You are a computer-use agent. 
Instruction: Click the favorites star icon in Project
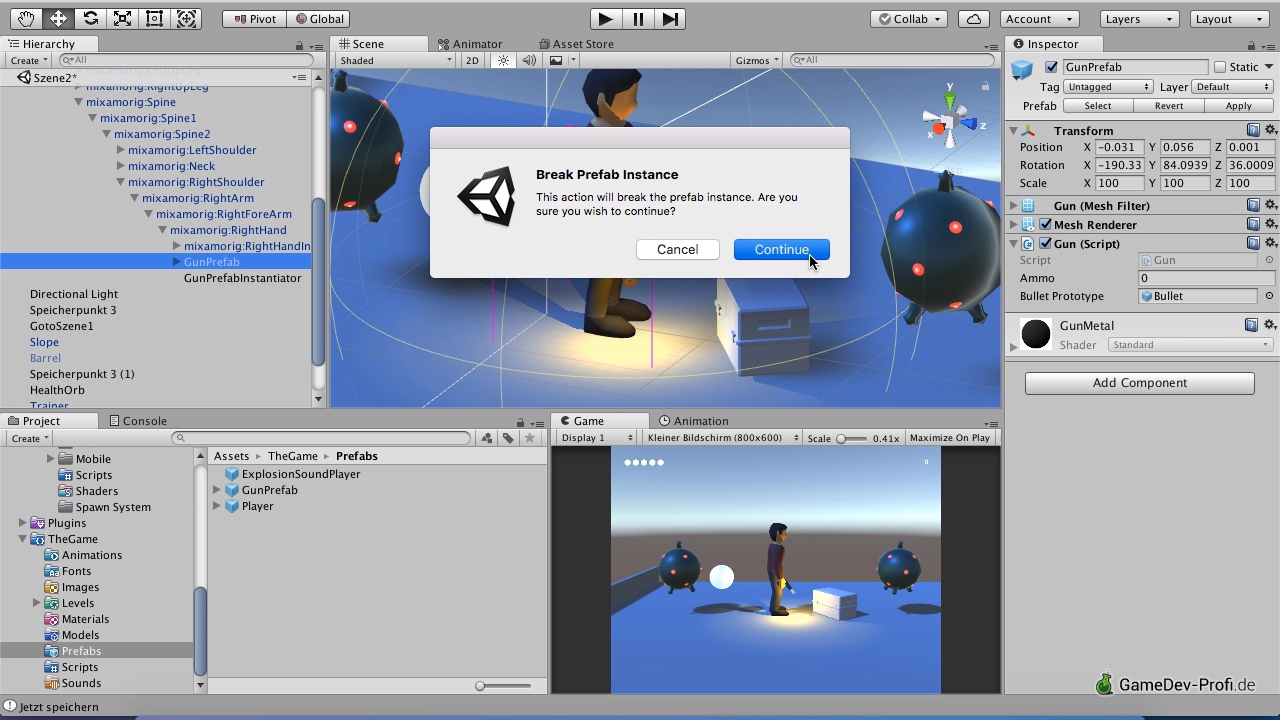click(x=530, y=437)
